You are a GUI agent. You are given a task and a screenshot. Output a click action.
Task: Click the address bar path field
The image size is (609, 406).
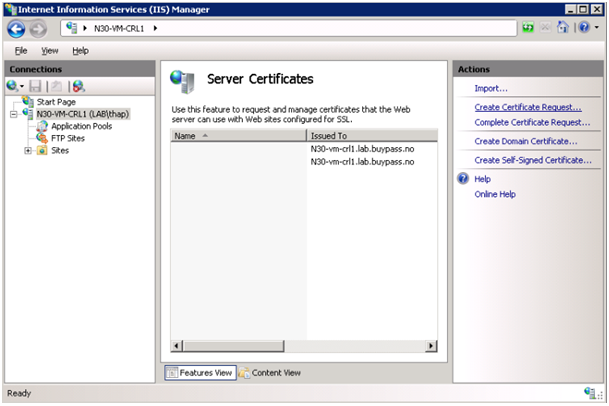(x=288, y=28)
